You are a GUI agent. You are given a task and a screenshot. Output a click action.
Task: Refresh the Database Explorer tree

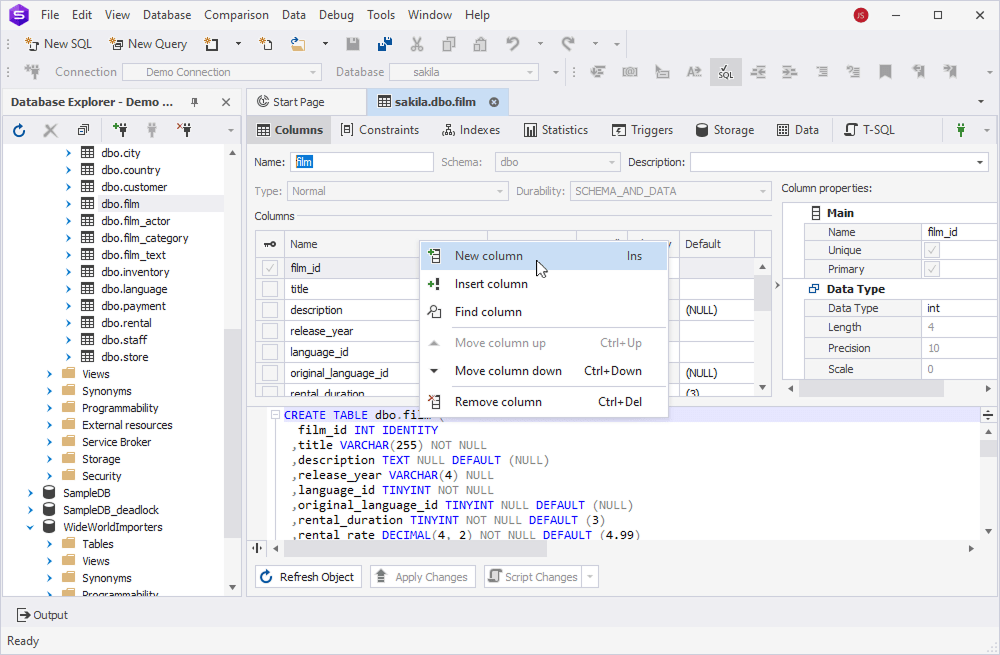19,130
